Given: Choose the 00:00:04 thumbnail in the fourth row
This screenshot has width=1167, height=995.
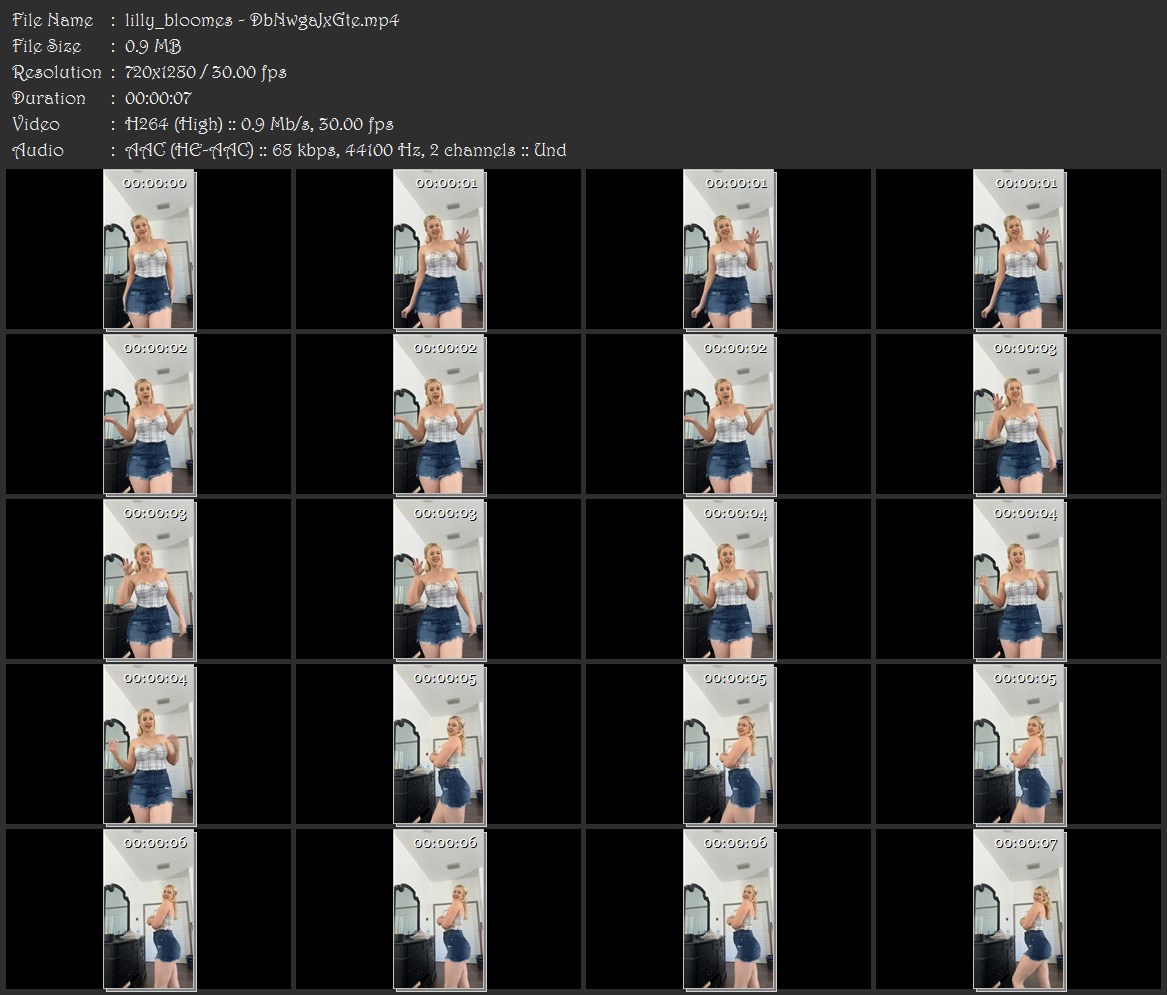Looking at the screenshot, I should (x=149, y=745).
